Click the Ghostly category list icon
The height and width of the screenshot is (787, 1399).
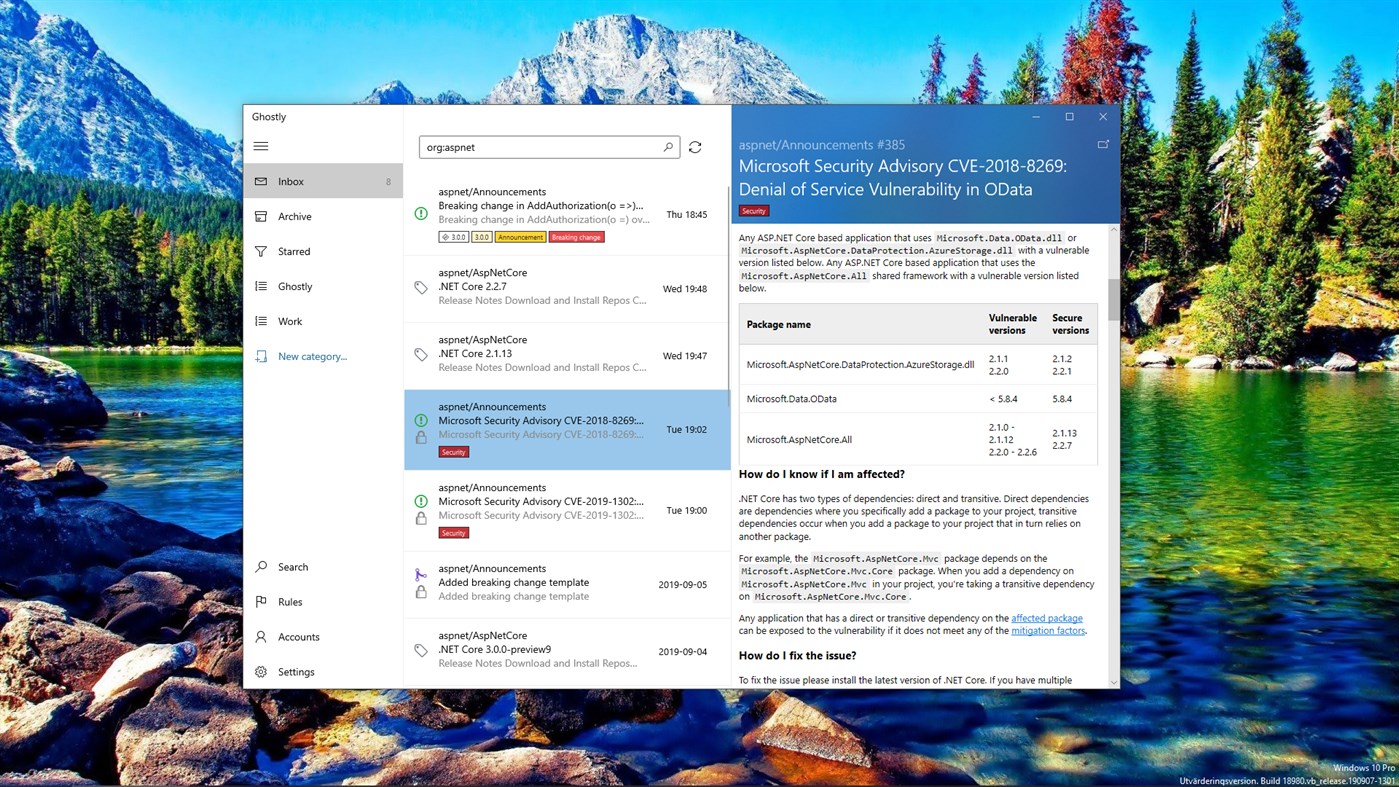coord(261,286)
